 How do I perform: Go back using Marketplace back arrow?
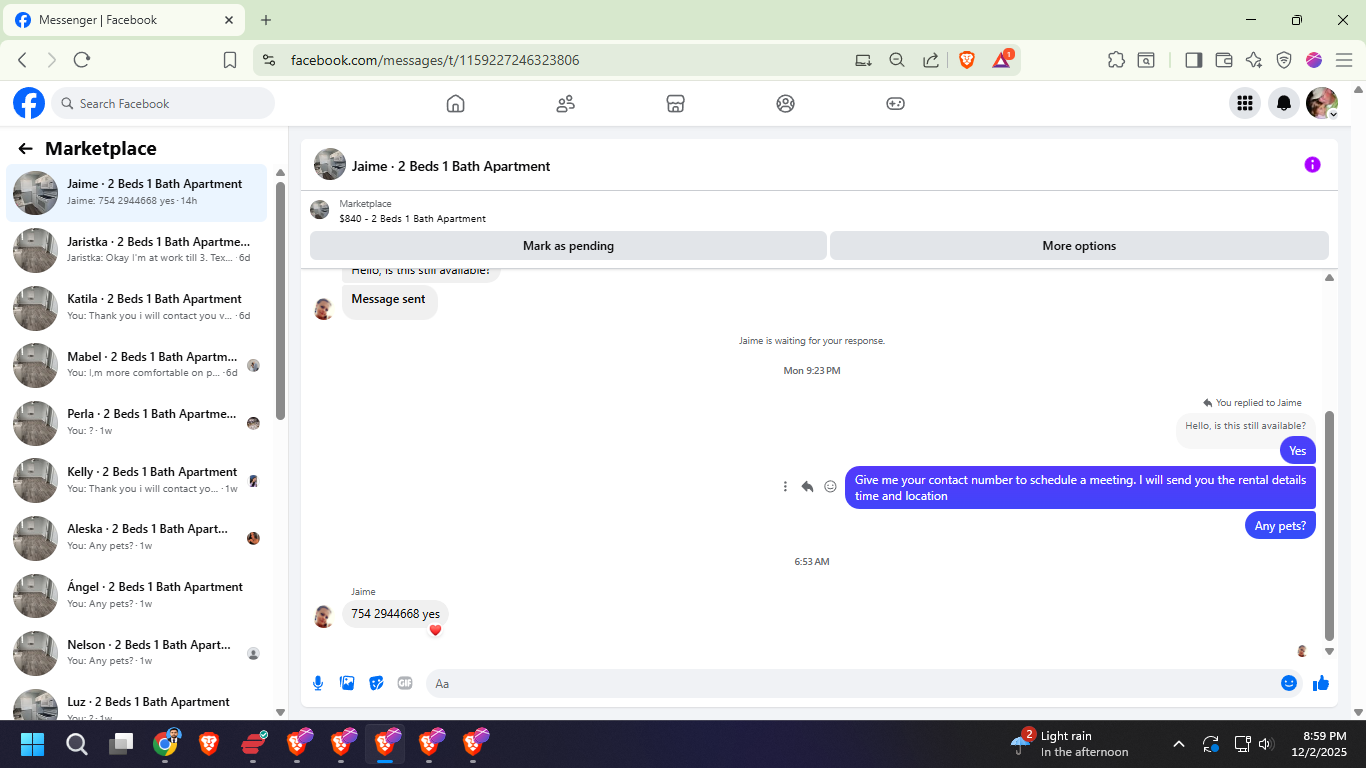[26, 149]
